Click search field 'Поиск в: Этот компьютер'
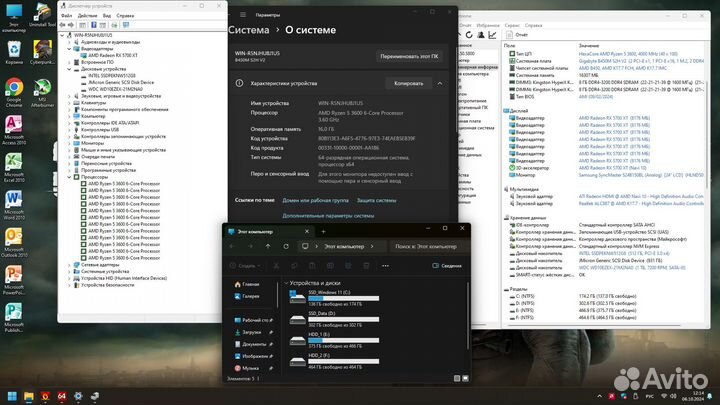Viewport: 720px width, 405px height. pos(429,247)
